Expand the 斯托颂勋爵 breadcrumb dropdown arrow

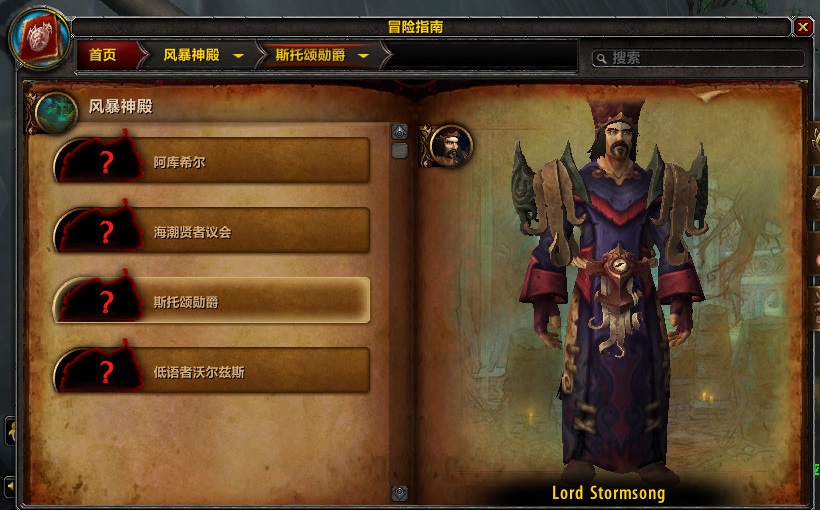point(363,55)
